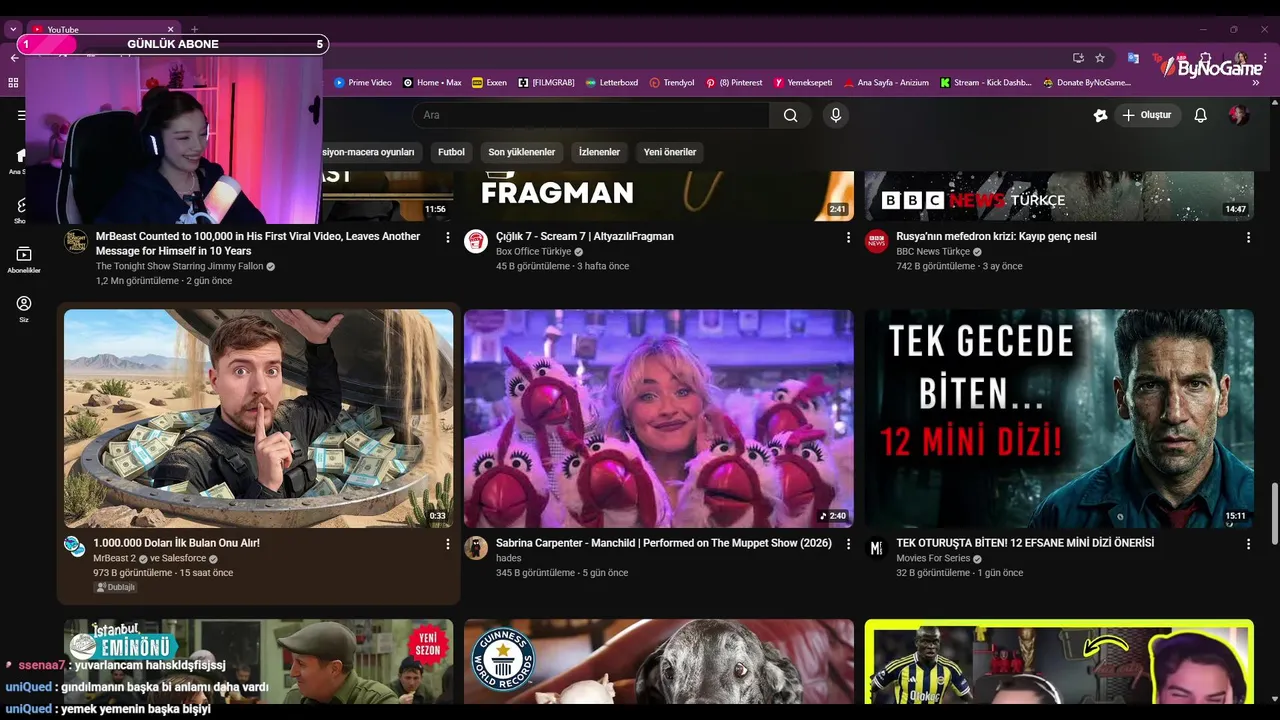Open options menu for Çığlık 7 video

coord(848,237)
